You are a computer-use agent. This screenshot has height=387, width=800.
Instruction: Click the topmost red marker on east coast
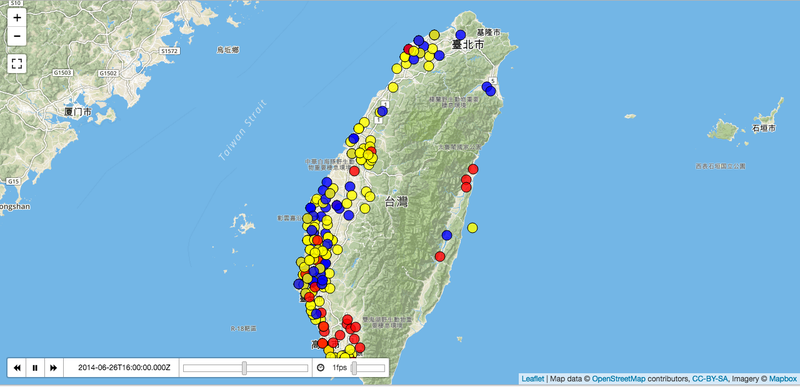pyautogui.click(x=473, y=169)
